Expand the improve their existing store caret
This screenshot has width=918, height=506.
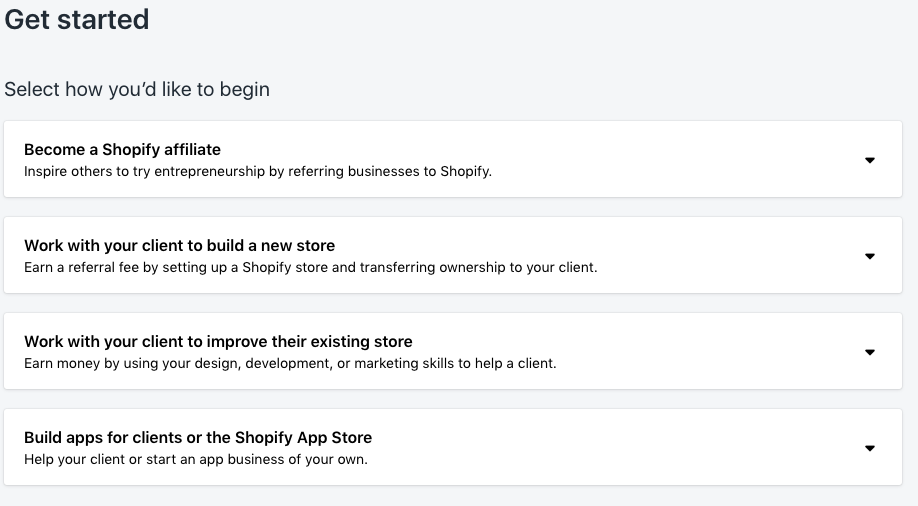(869, 352)
